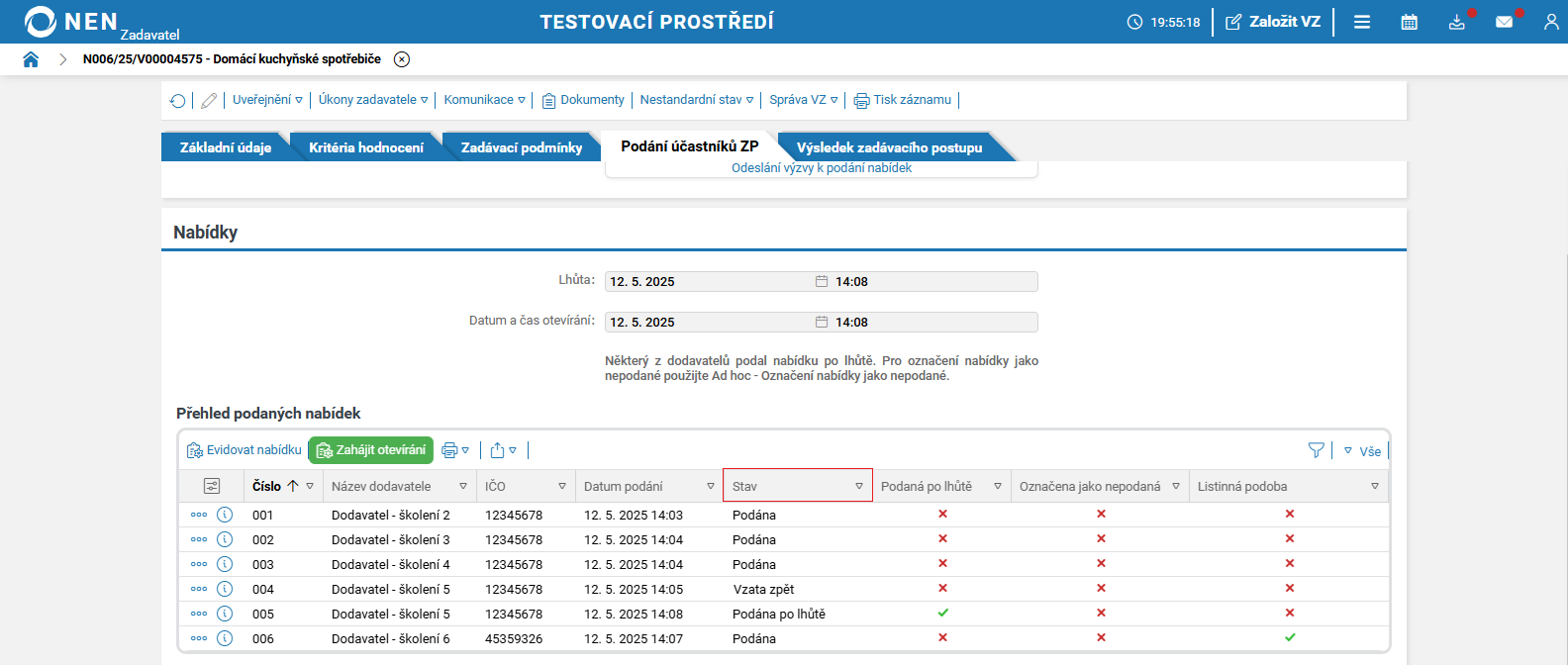The width and height of the screenshot is (1568, 665).
Task: Open calendar picker in Lhůta field
Action: point(822,281)
